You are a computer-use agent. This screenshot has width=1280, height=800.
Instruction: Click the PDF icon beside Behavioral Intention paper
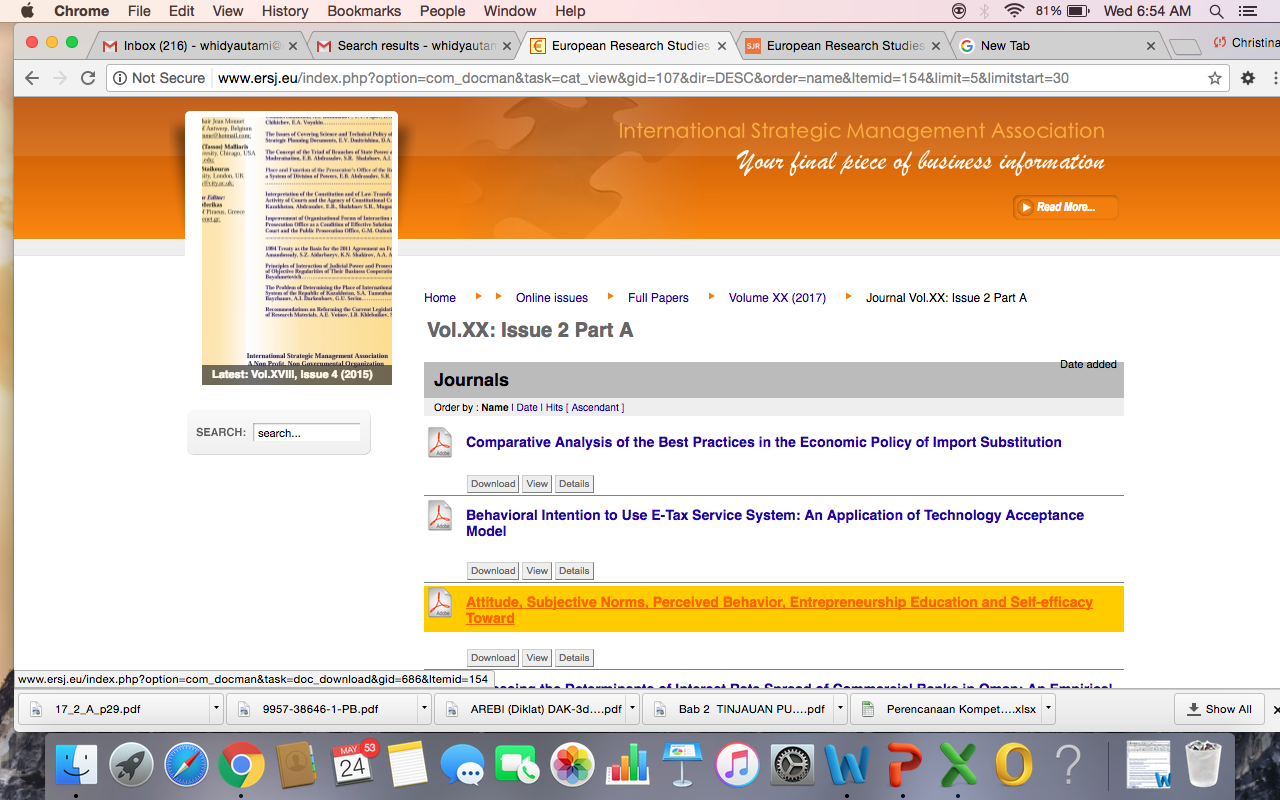(440, 516)
